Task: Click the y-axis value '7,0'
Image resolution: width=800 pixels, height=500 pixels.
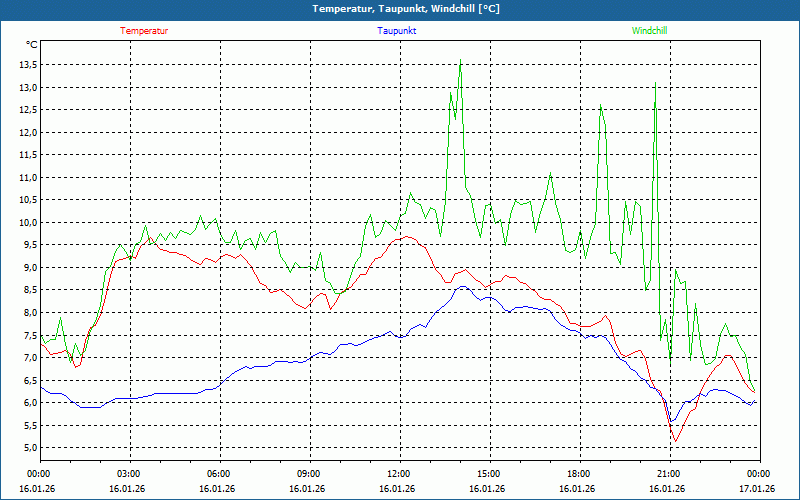Action: (30, 358)
